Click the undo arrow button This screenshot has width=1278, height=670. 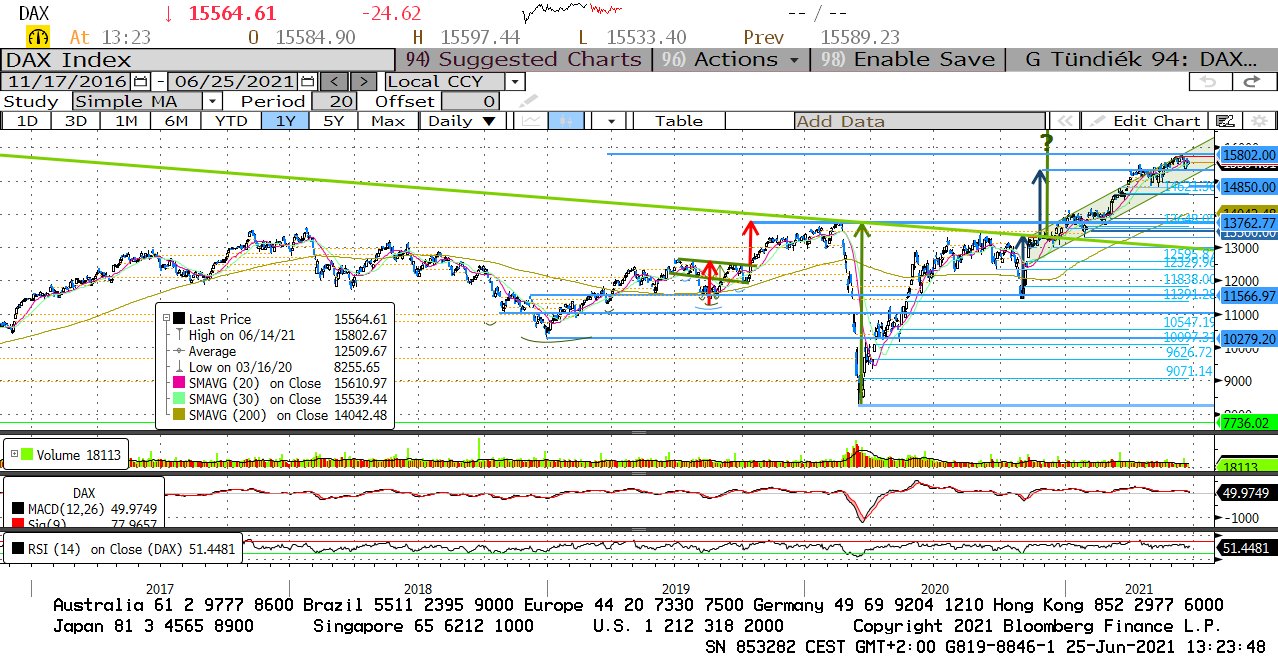[x=1208, y=82]
